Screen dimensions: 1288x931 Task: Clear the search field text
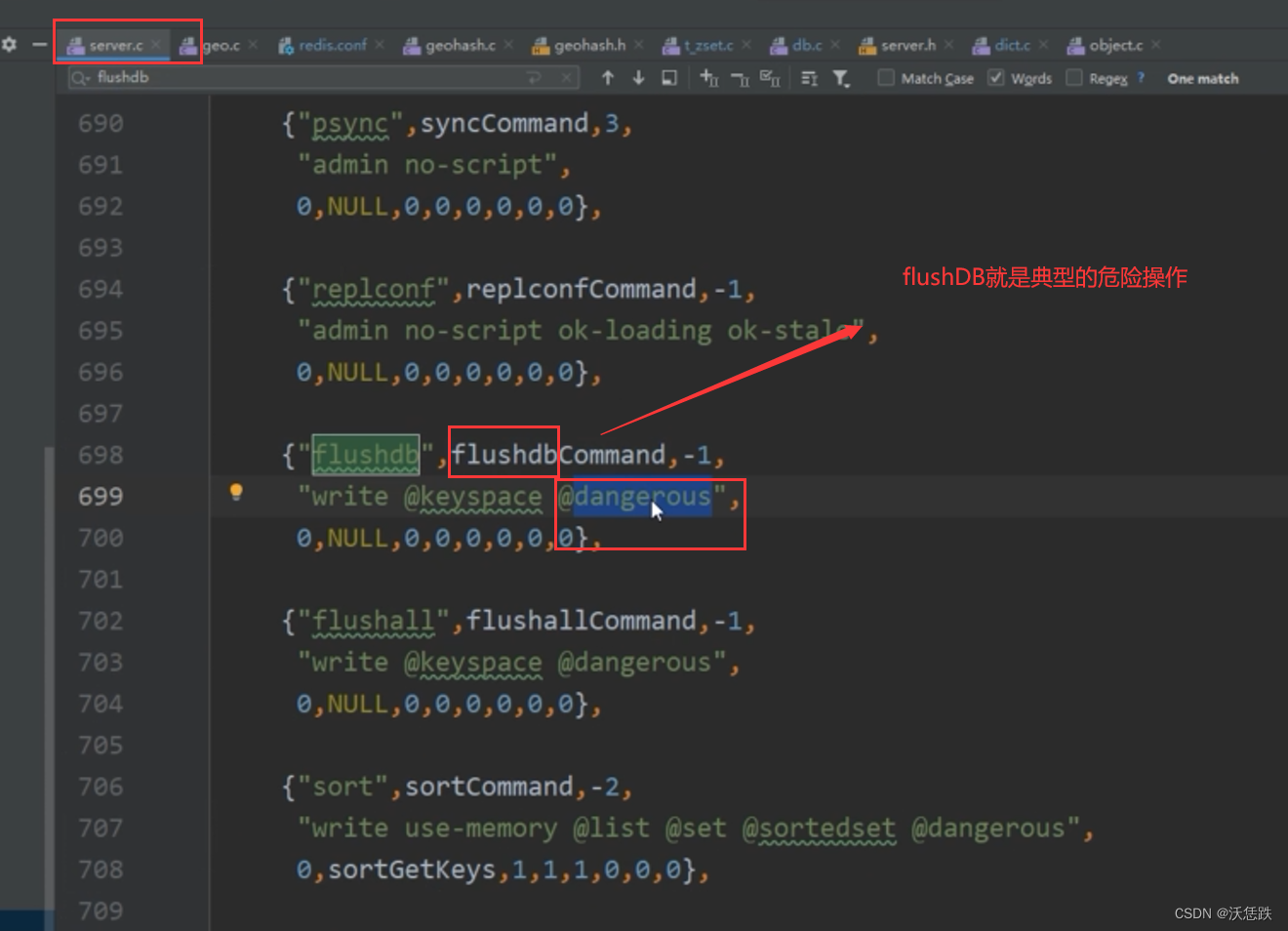(567, 77)
